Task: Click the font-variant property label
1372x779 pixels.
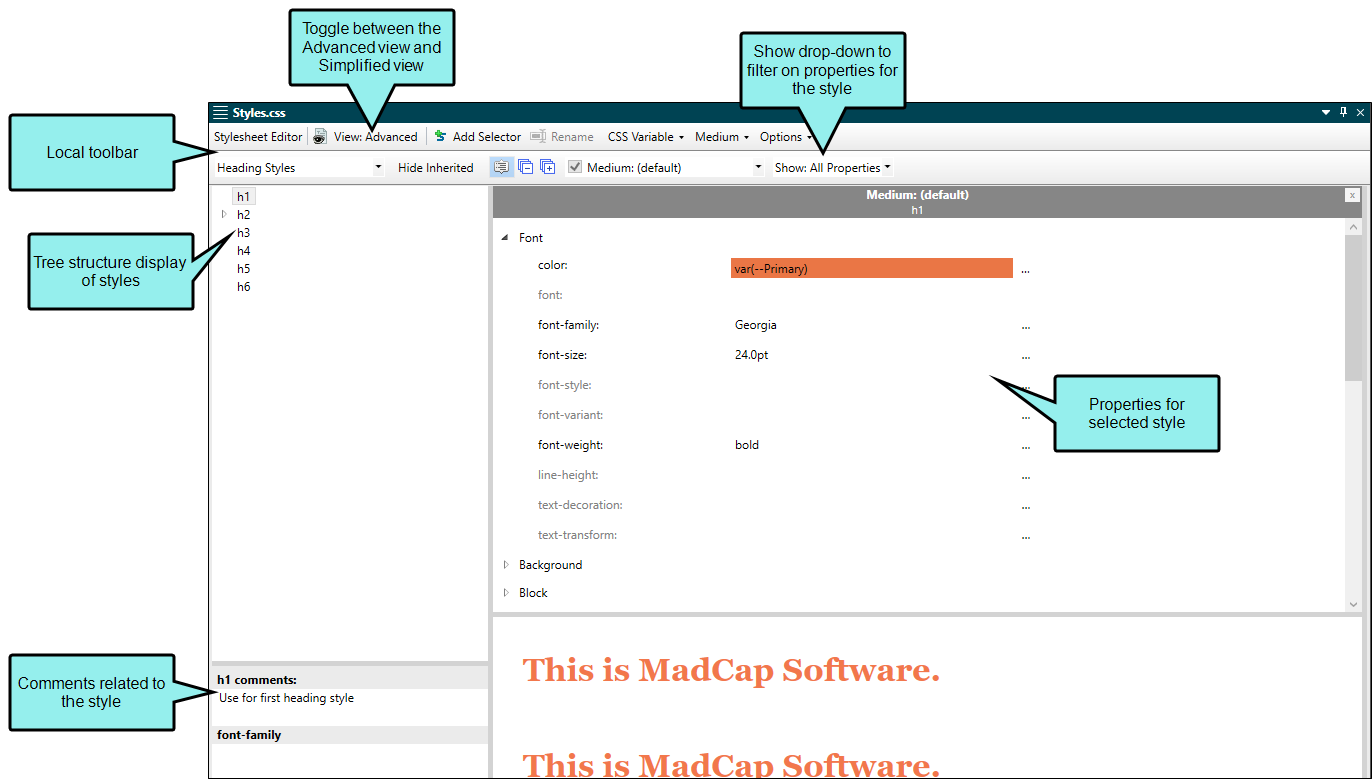Action: [x=570, y=415]
